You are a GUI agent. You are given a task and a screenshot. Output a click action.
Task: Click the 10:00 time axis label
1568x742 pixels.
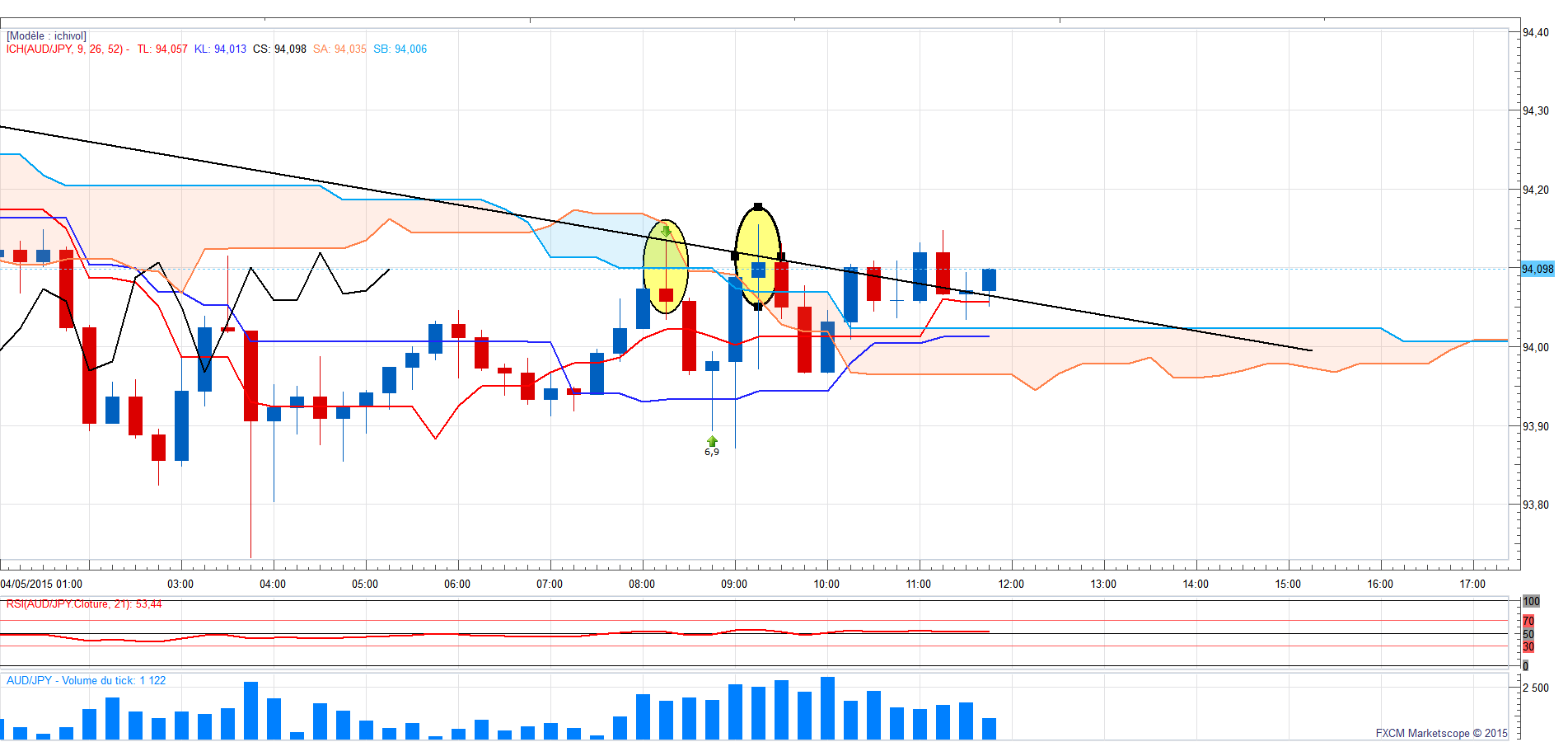pos(826,585)
